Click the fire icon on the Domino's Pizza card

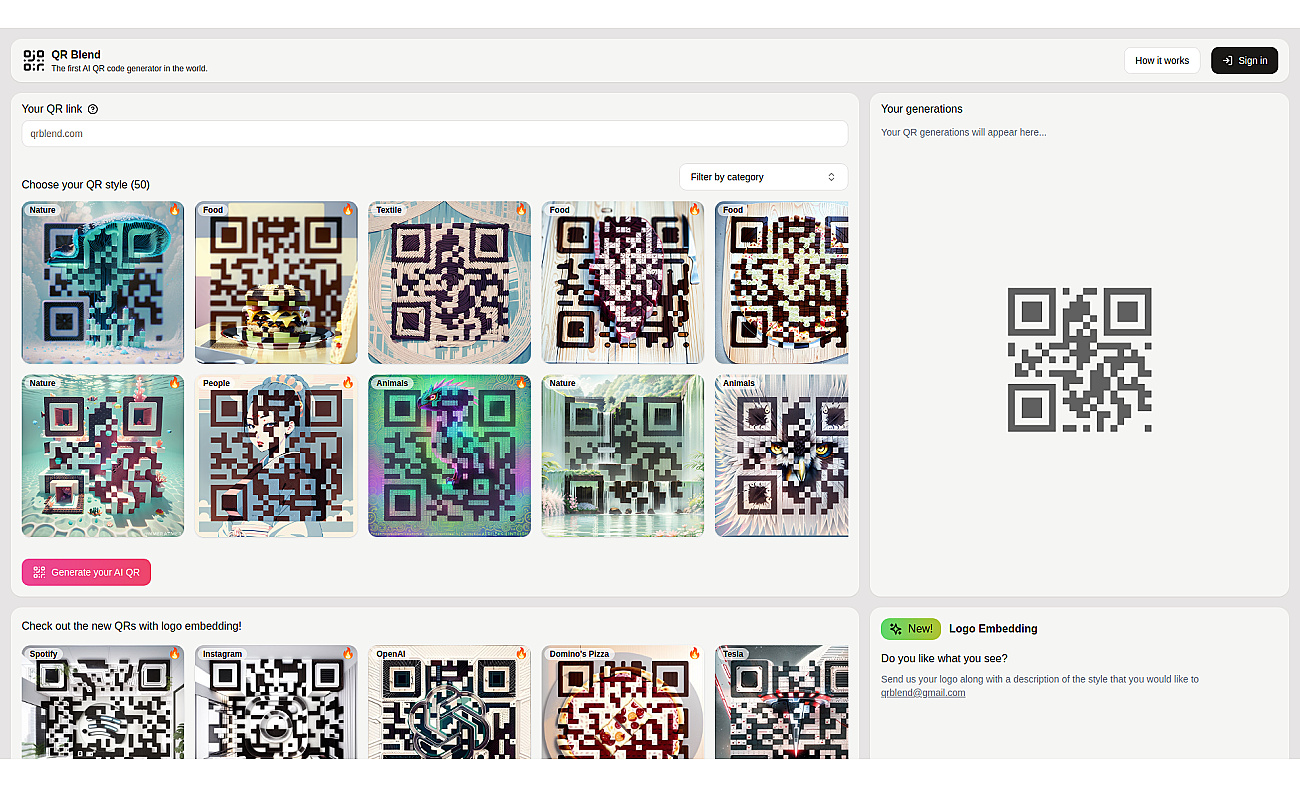pyautogui.click(x=694, y=654)
